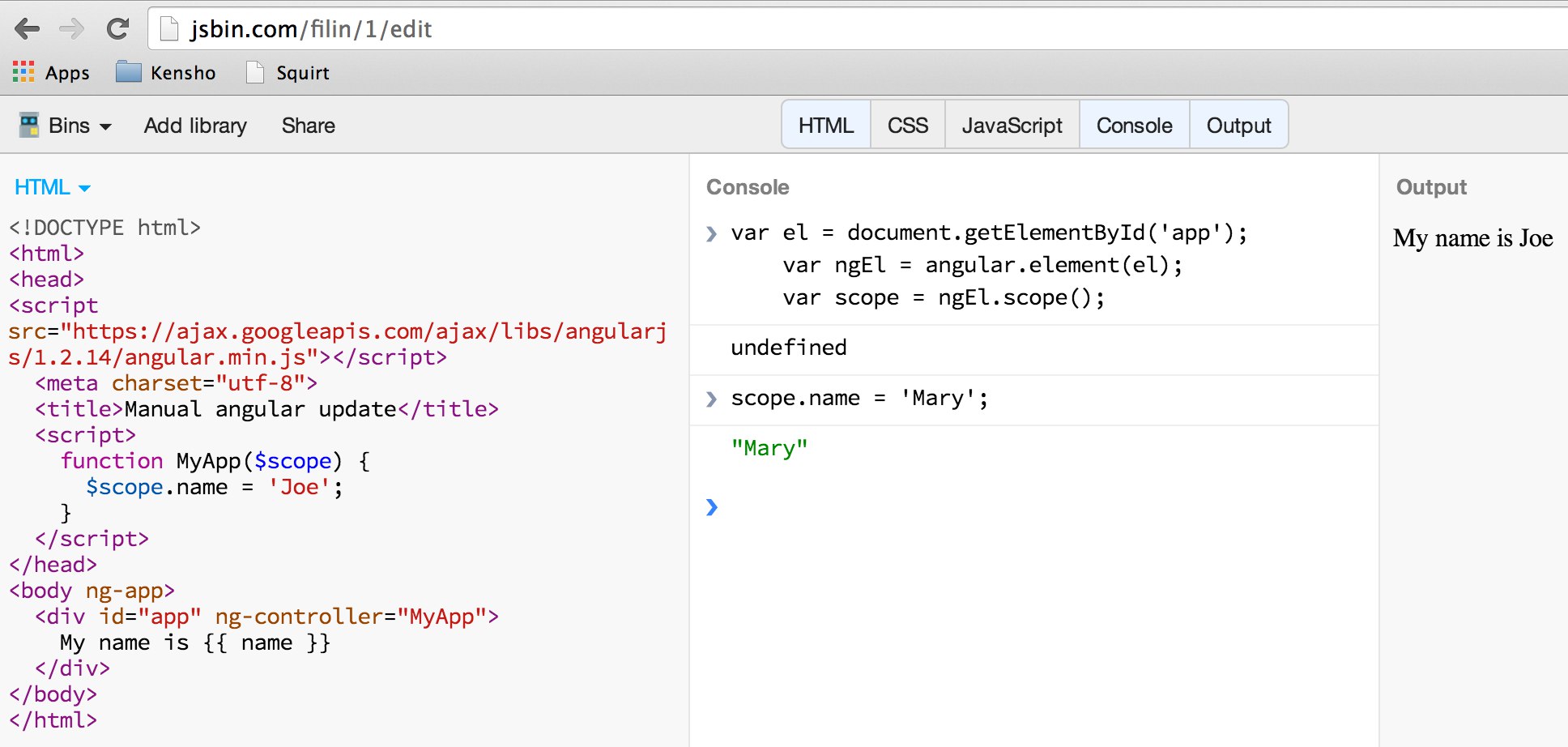1568x747 pixels.
Task: Click the jsbin.com address bar
Action: point(859,29)
